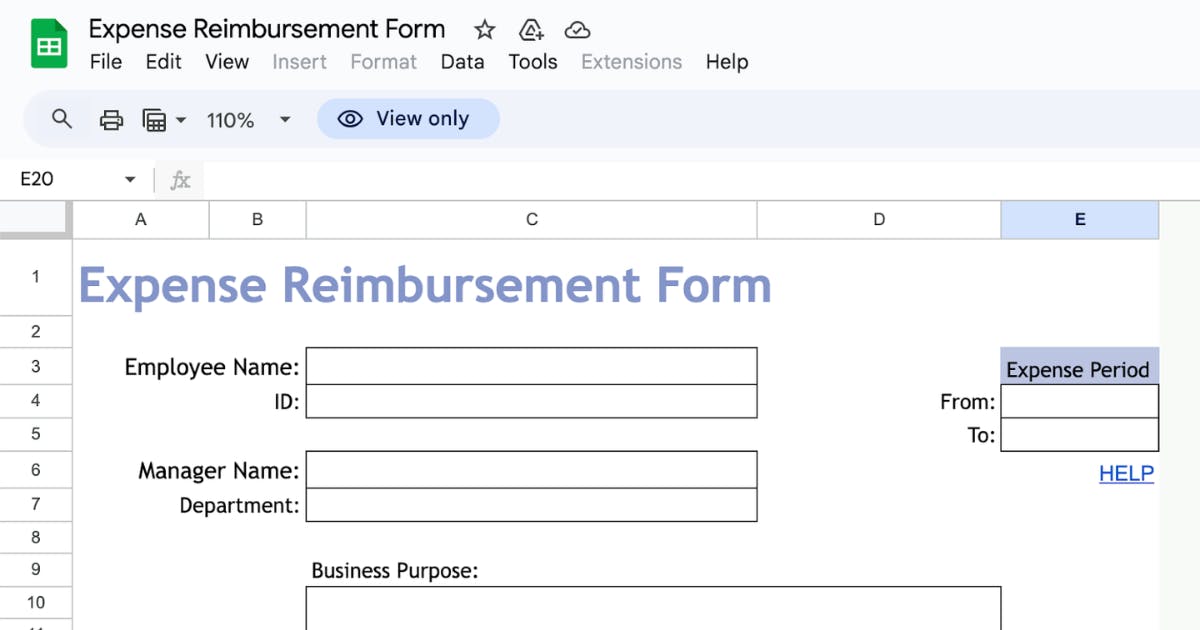Image resolution: width=1200 pixels, height=630 pixels.
Task: Check document status via the cloud icon
Action: 578,29
